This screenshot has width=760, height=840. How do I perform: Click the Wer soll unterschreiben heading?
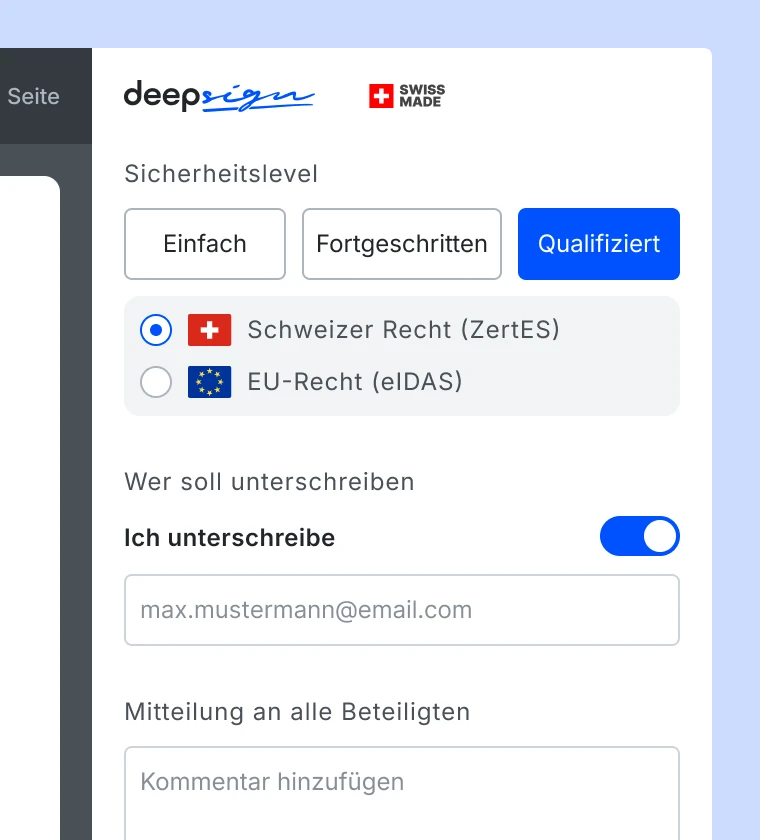(x=269, y=482)
